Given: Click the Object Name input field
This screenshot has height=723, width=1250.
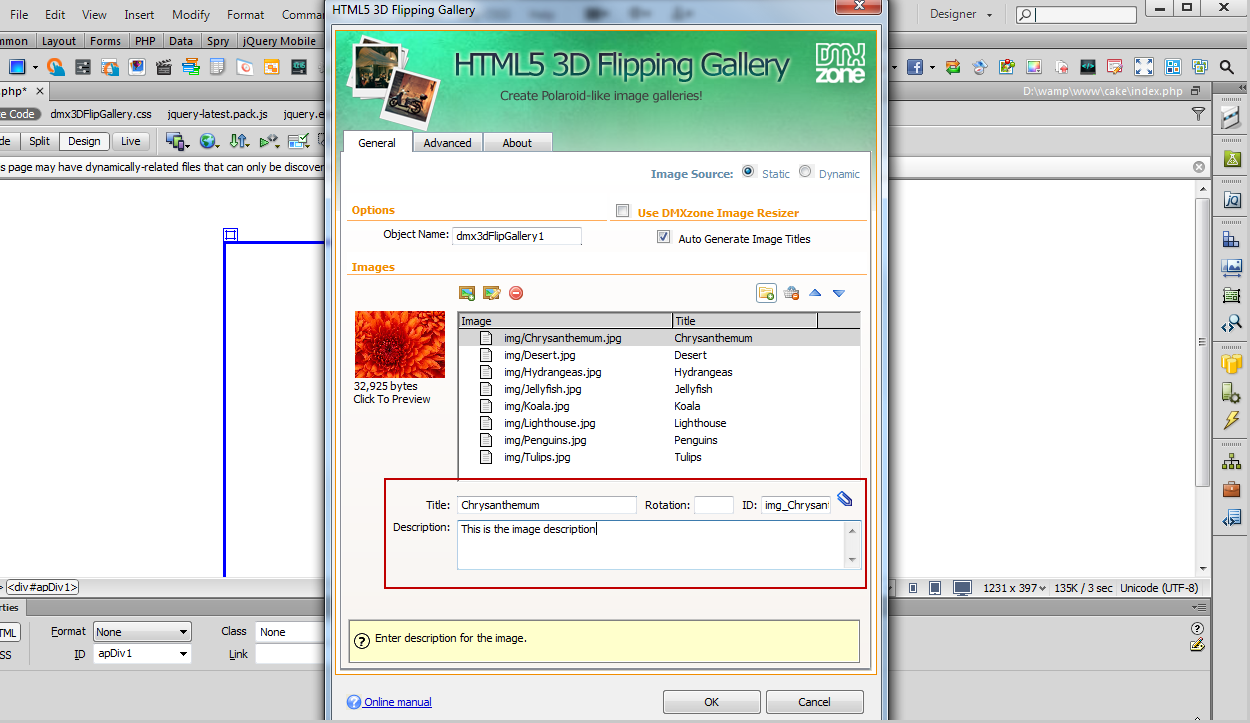Looking at the screenshot, I should [x=517, y=236].
